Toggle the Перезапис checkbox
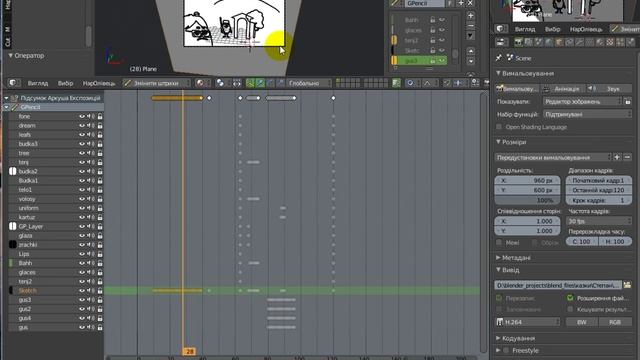 (499, 298)
